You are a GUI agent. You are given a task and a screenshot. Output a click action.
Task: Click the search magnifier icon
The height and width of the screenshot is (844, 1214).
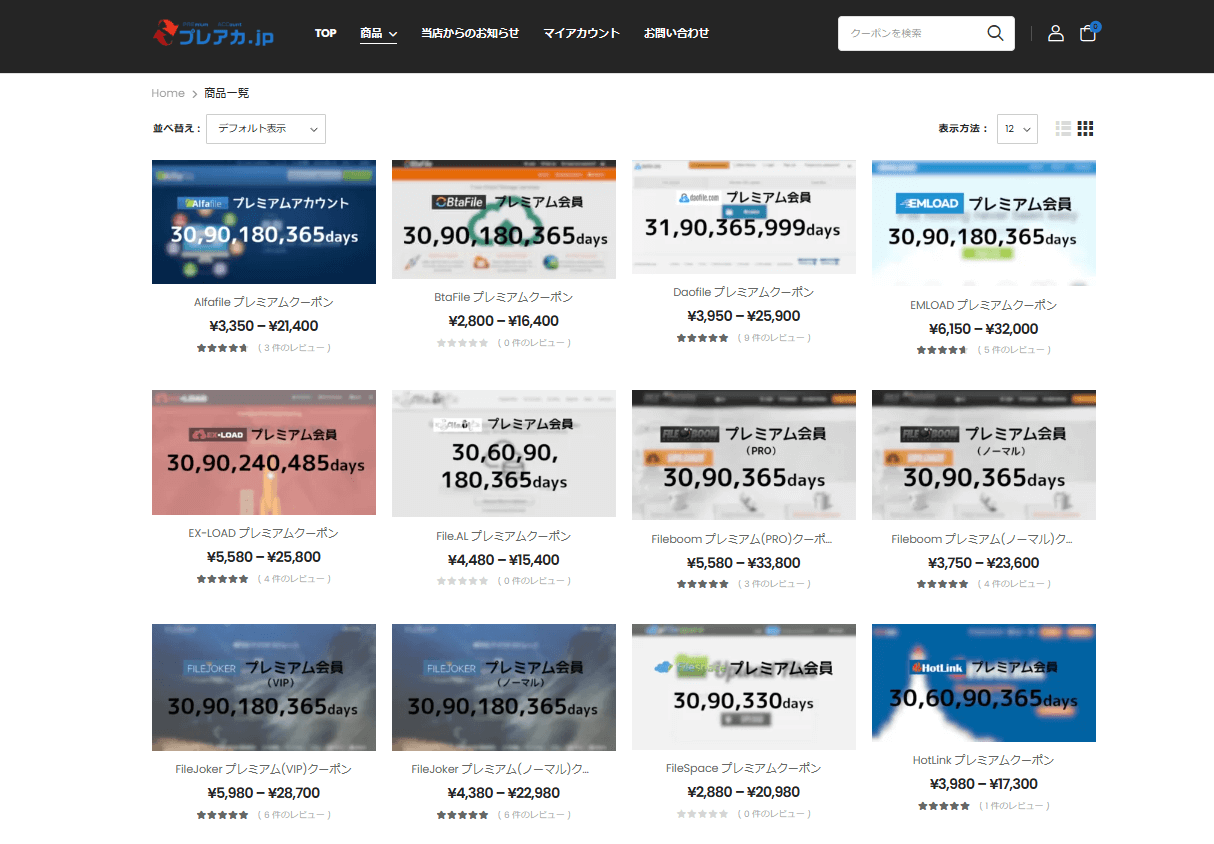pos(994,33)
